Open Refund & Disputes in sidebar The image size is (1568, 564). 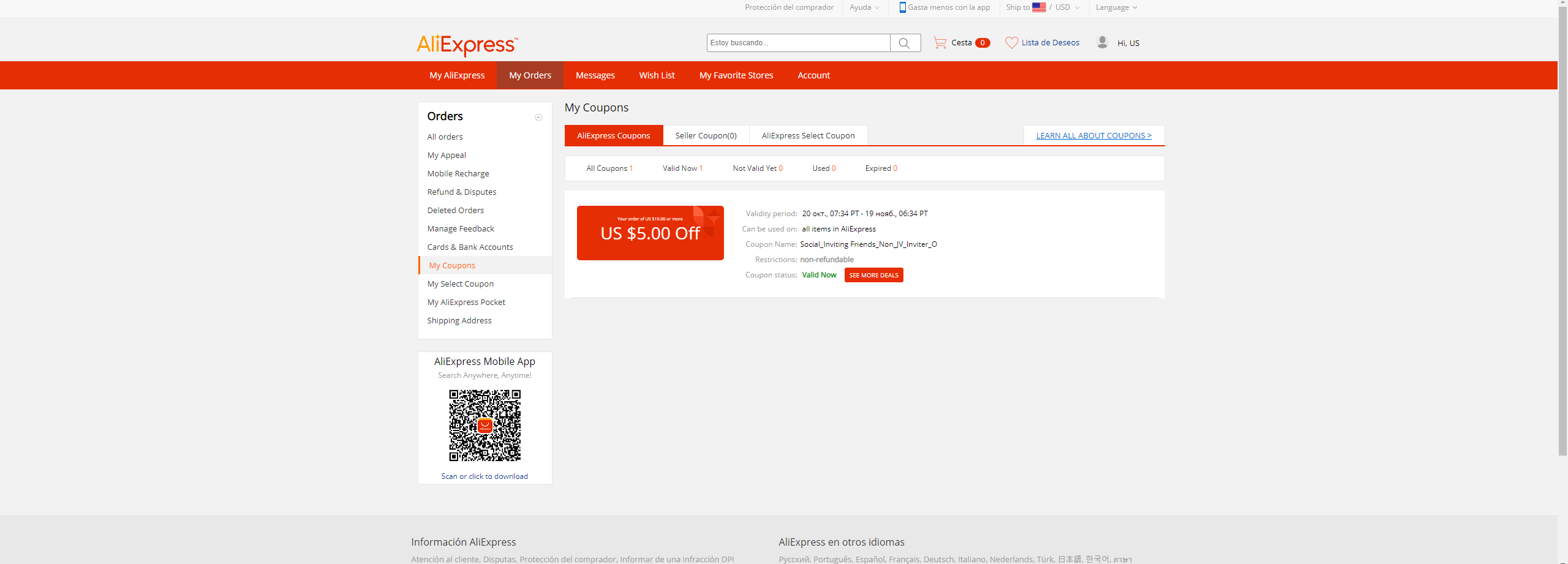pyautogui.click(x=462, y=192)
